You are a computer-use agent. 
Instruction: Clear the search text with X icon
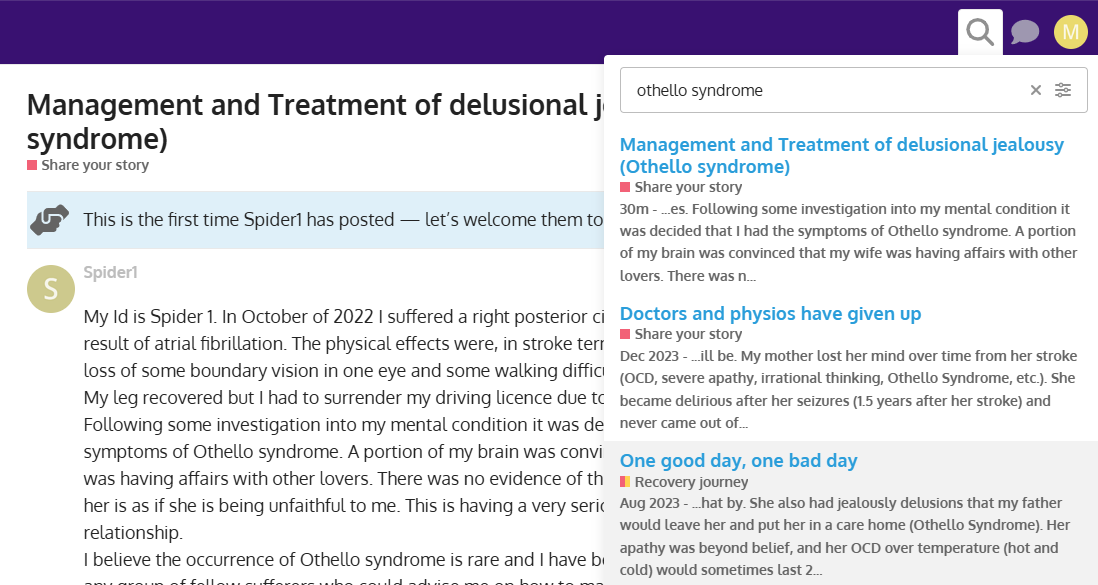tap(1036, 91)
